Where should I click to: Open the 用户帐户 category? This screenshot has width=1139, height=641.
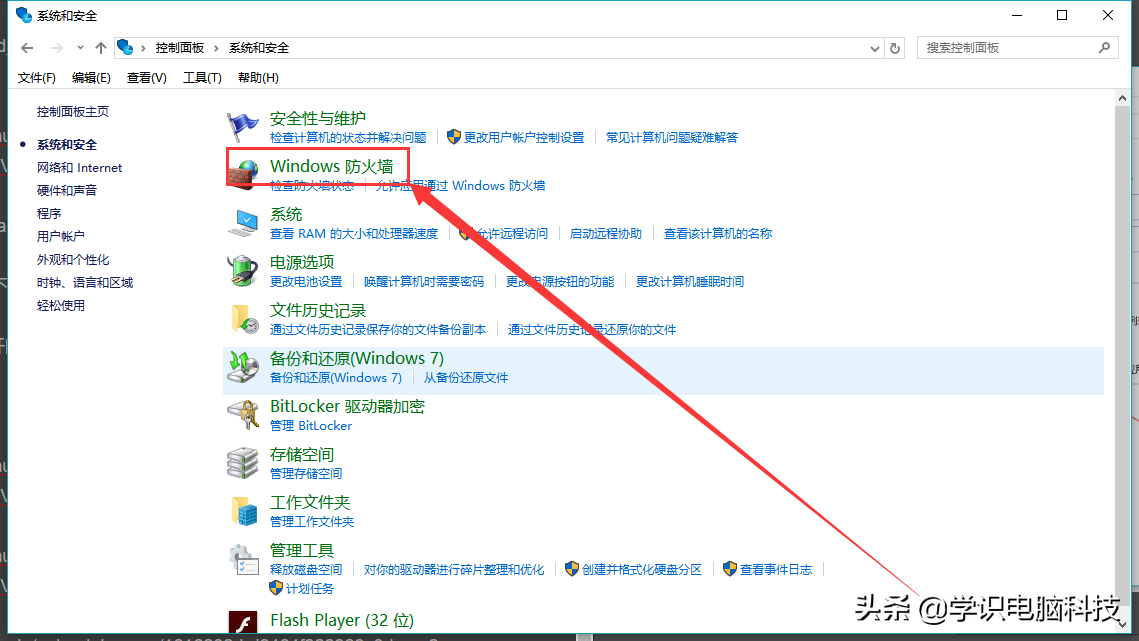click(x=60, y=236)
